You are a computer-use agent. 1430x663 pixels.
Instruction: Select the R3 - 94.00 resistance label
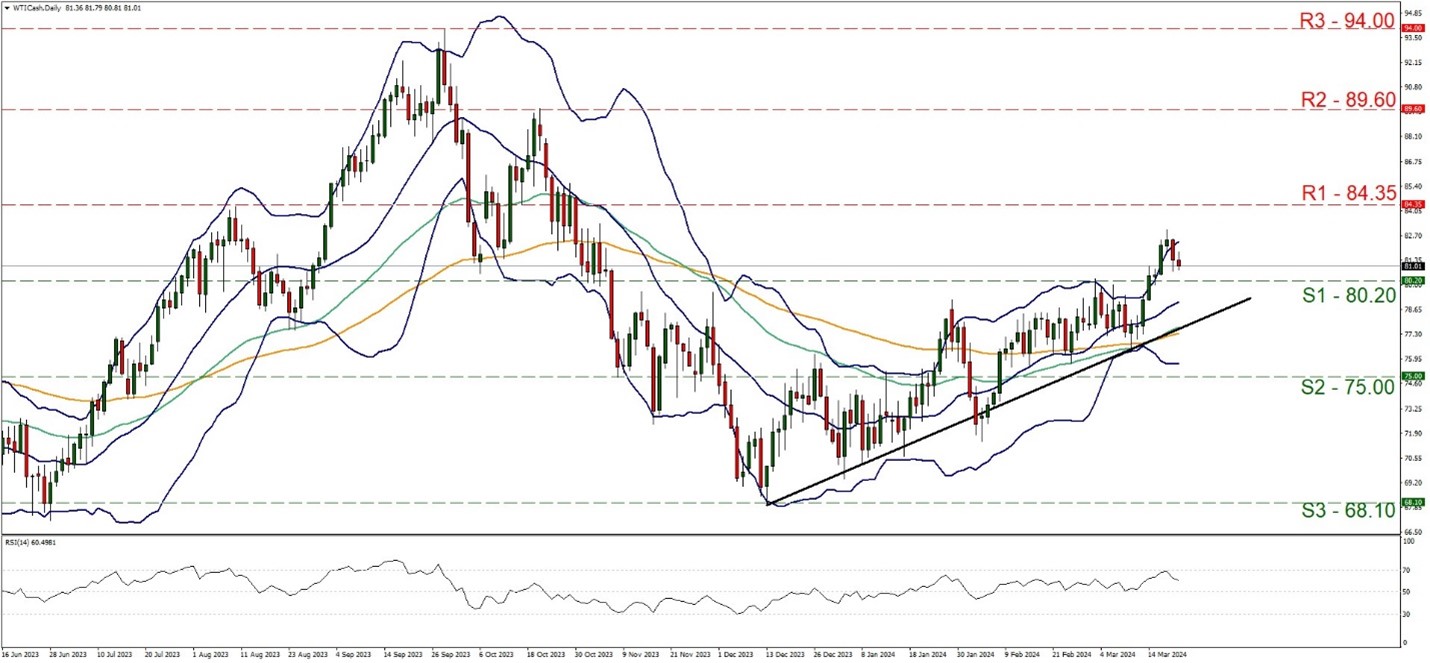[x=1347, y=18]
